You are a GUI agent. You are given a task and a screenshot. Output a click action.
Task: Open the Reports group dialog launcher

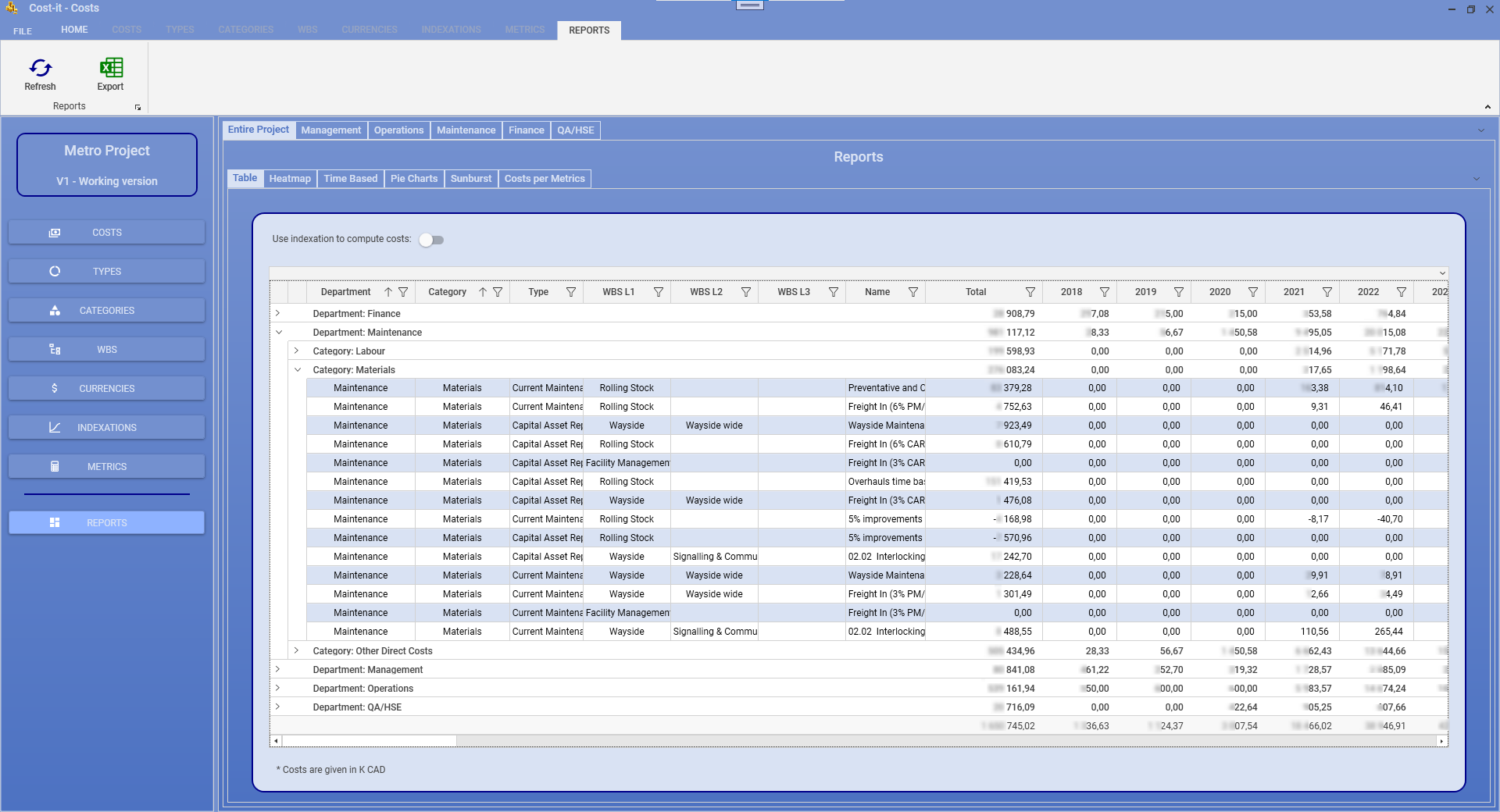pyautogui.click(x=138, y=107)
